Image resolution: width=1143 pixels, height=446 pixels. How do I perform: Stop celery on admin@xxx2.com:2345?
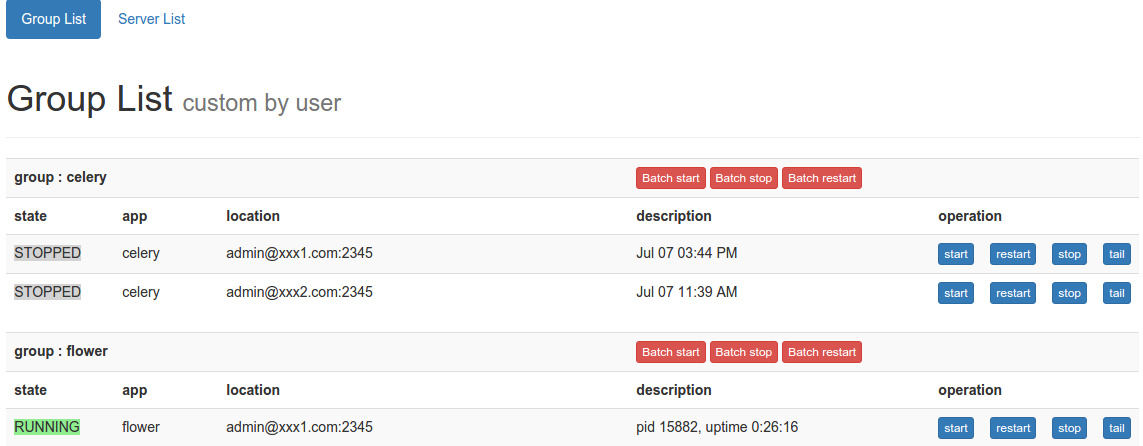1069,293
